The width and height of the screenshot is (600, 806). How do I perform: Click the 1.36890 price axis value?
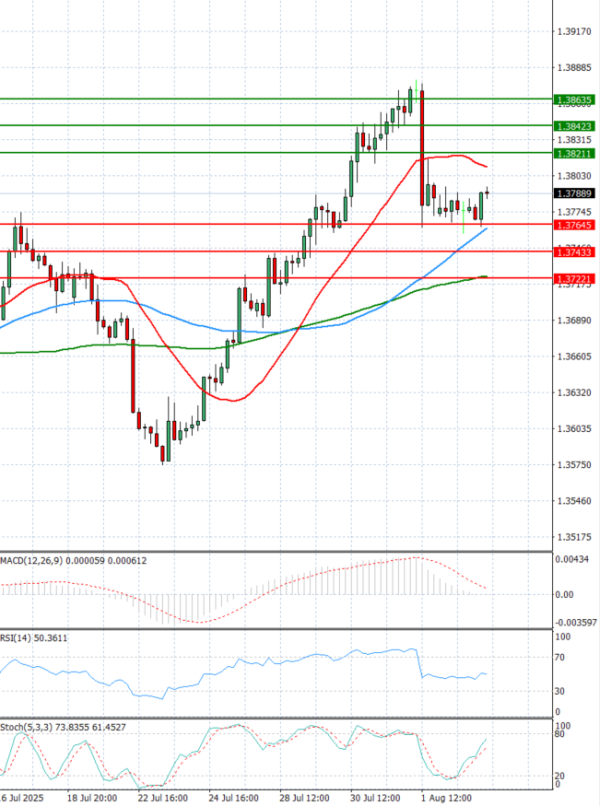point(574,320)
